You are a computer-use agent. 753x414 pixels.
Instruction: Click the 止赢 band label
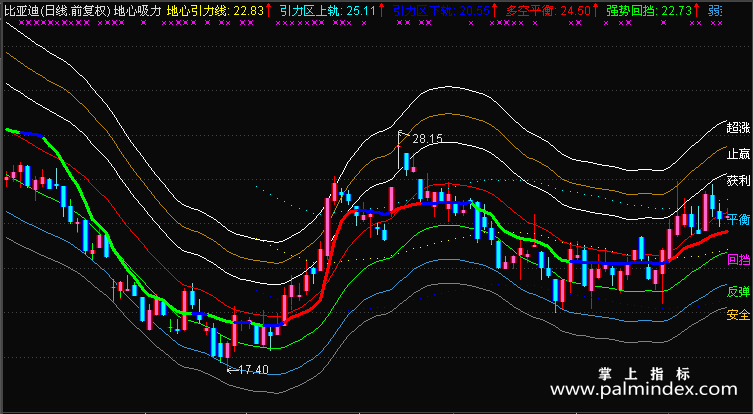pyautogui.click(x=738, y=154)
